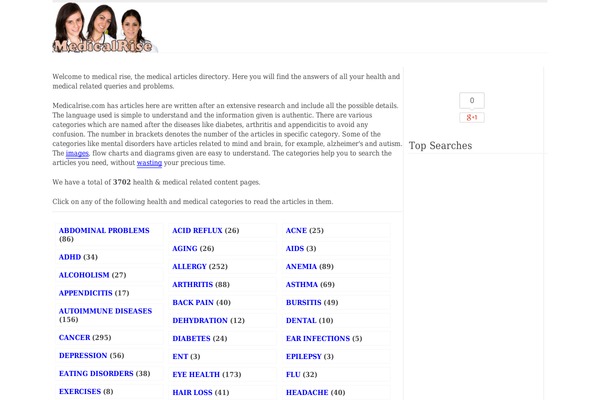
Task: Go to the Flu category
Action: tap(293, 375)
